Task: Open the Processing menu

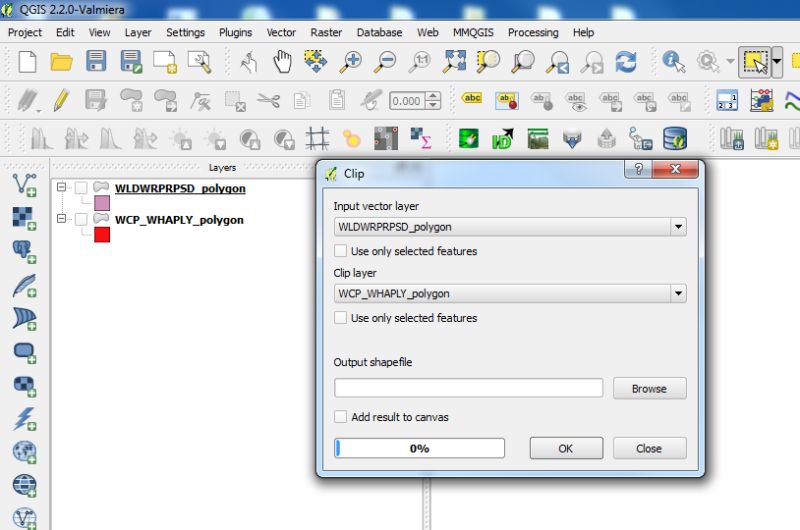Action: 533,32
